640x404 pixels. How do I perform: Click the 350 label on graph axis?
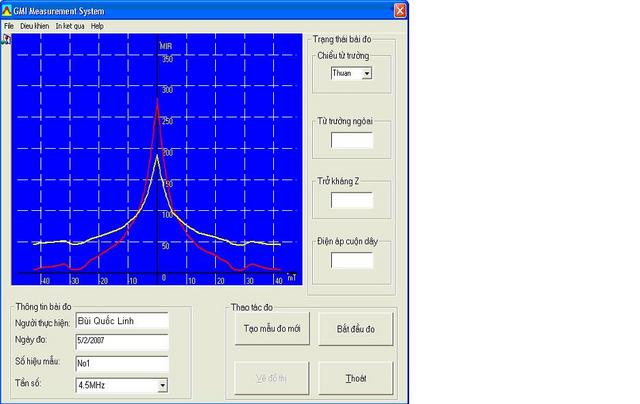click(x=167, y=59)
